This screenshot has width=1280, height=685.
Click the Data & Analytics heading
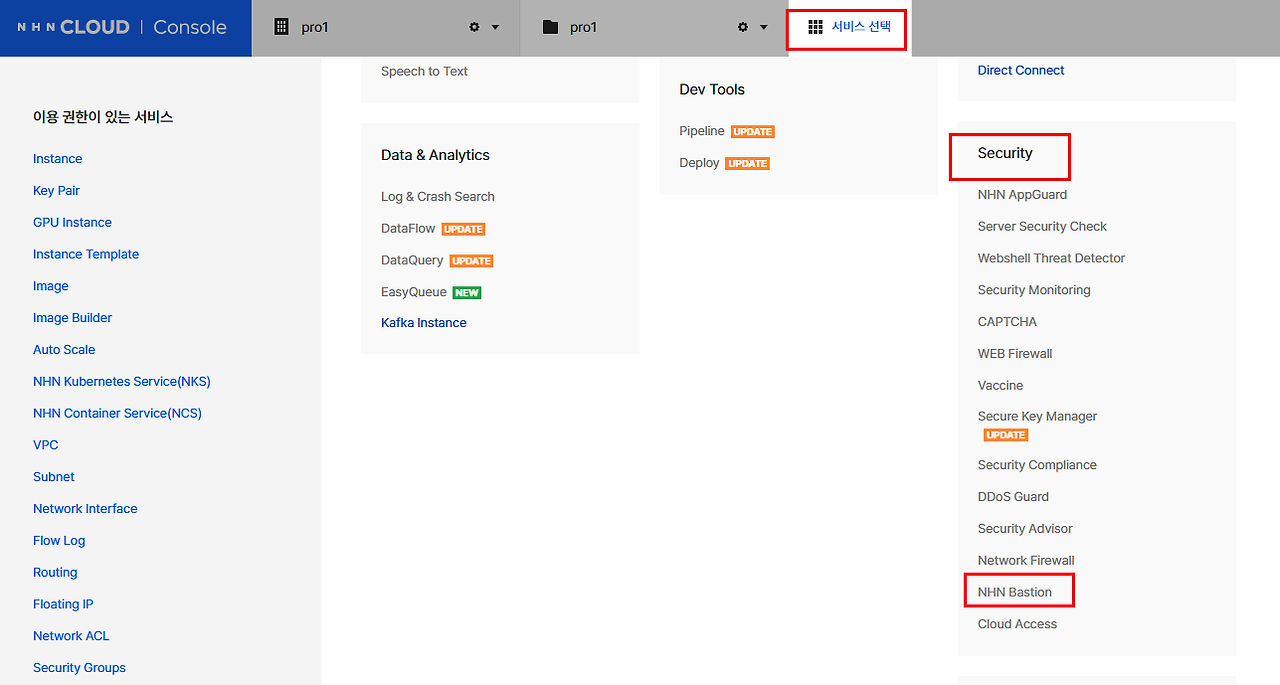coord(435,155)
